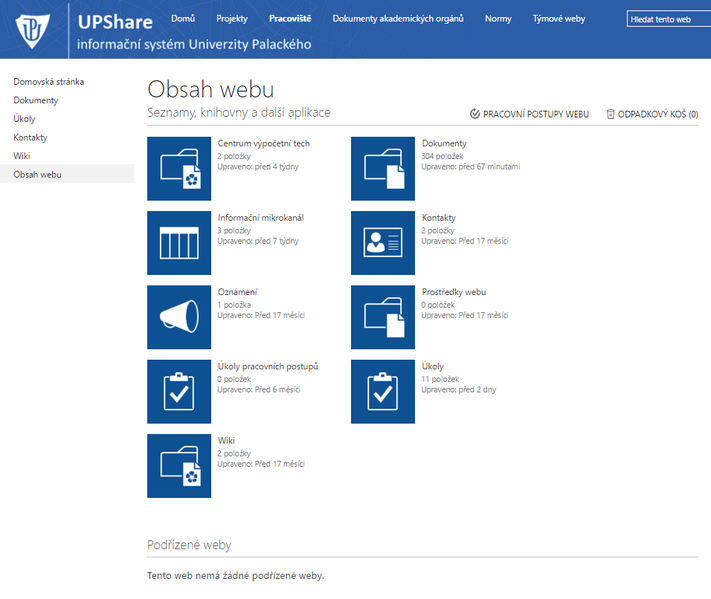The height and width of the screenshot is (599, 711).
Task: Click 'Upraveno: před 2 dny' text
Action: click(458, 390)
